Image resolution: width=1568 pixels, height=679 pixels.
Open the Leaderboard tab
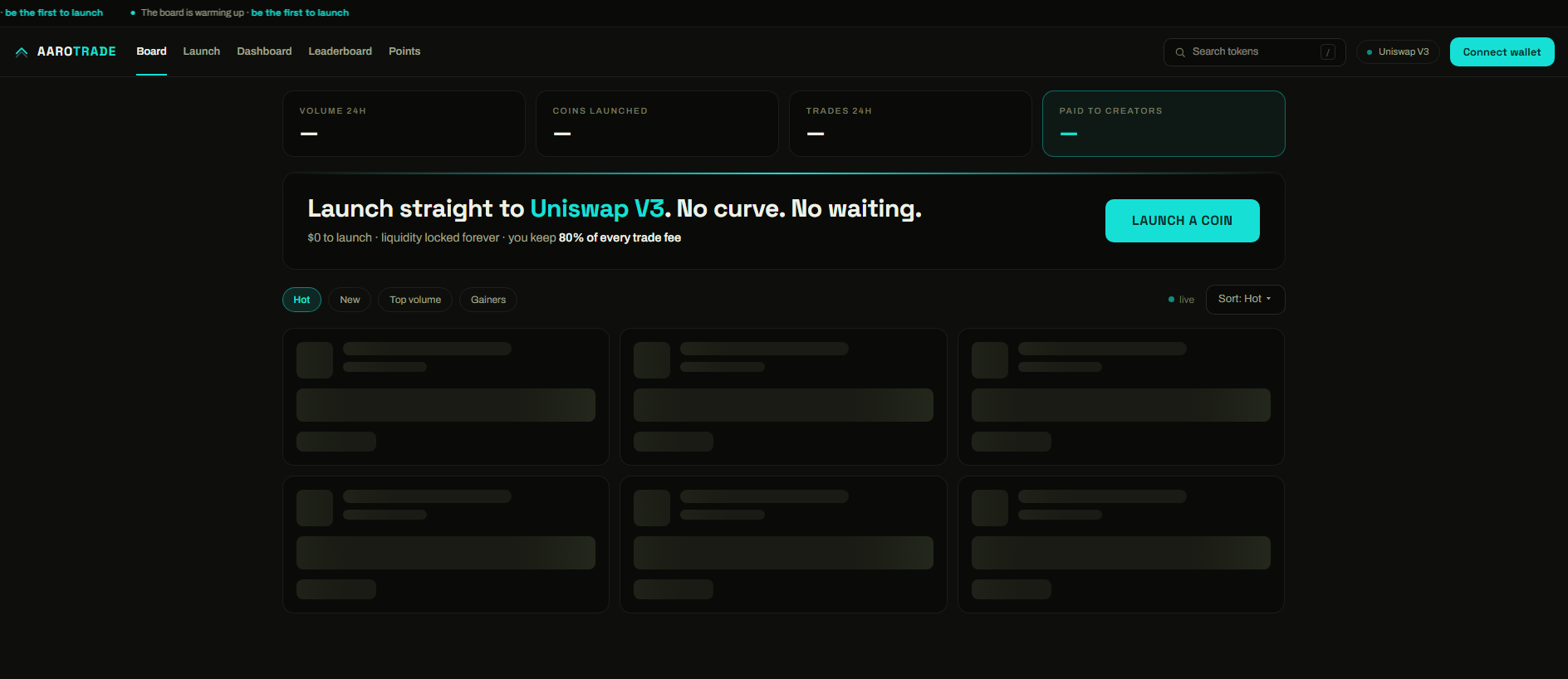[x=341, y=51]
